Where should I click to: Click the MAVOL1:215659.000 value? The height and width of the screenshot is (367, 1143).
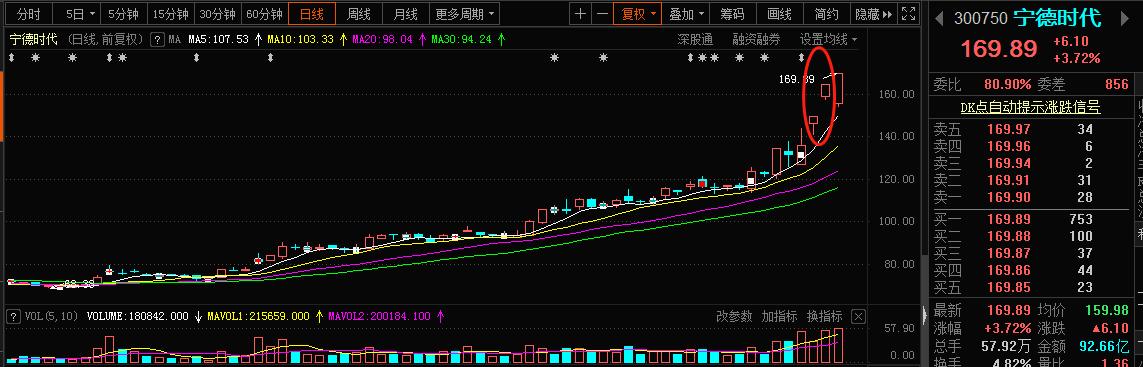click(258, 317)
